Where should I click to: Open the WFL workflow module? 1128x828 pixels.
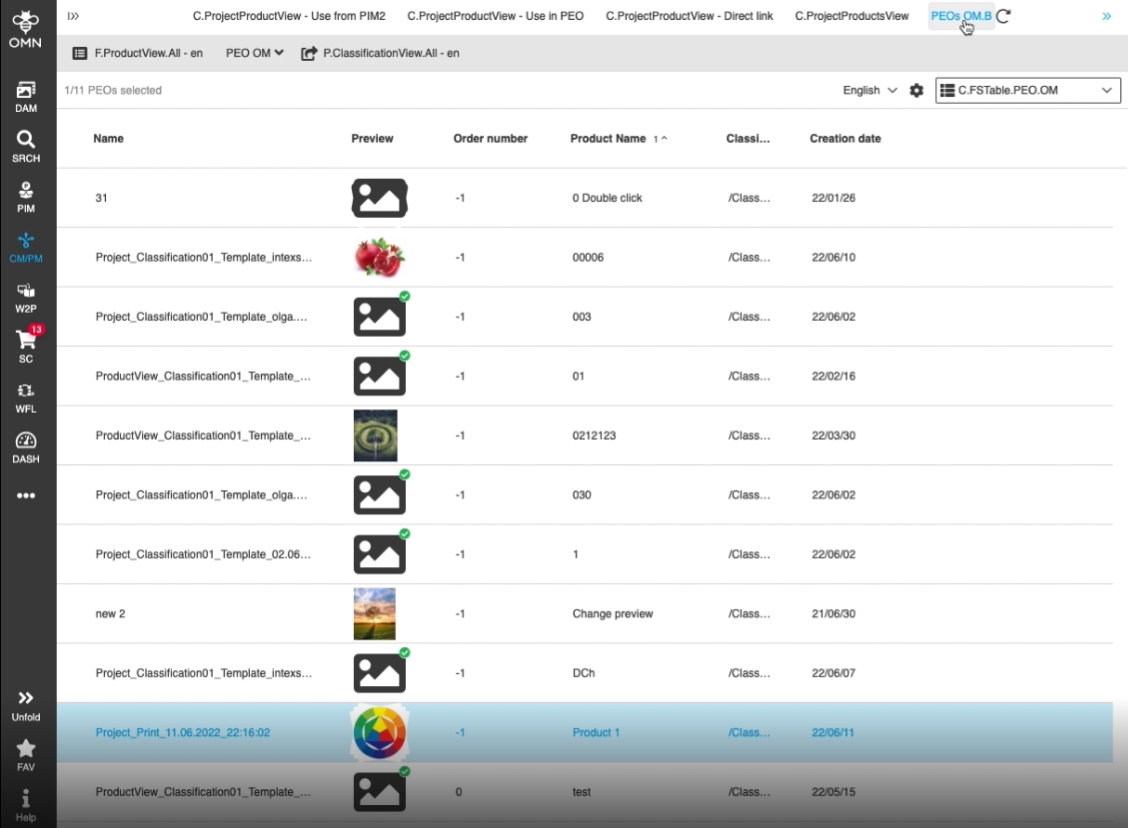pos(26,398)
